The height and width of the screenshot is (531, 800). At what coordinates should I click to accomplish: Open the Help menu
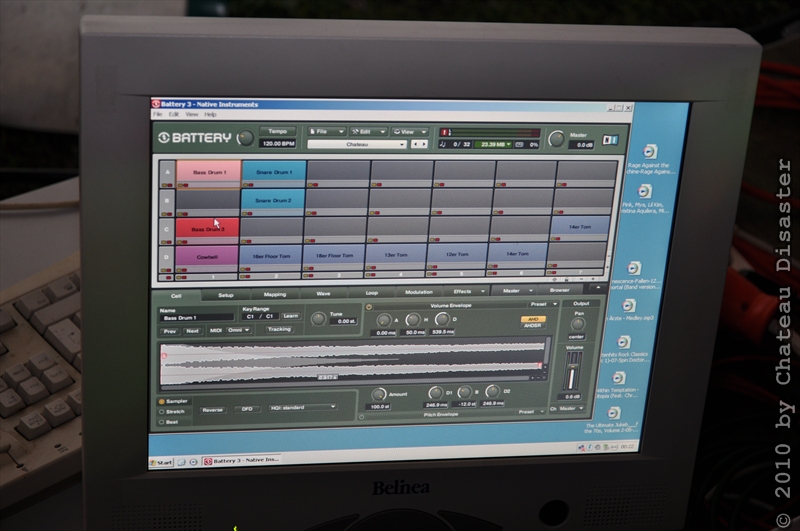210,114
